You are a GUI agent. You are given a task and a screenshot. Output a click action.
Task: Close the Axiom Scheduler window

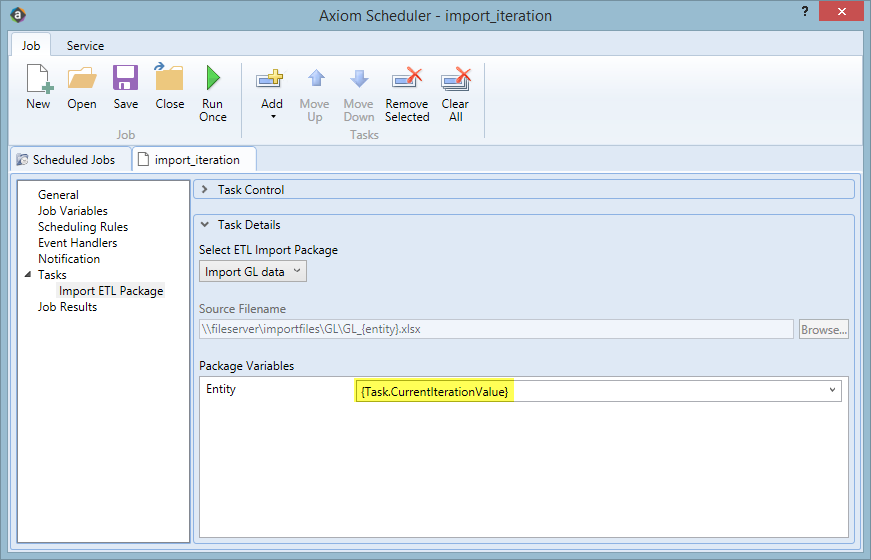click(x=841, y=11)
